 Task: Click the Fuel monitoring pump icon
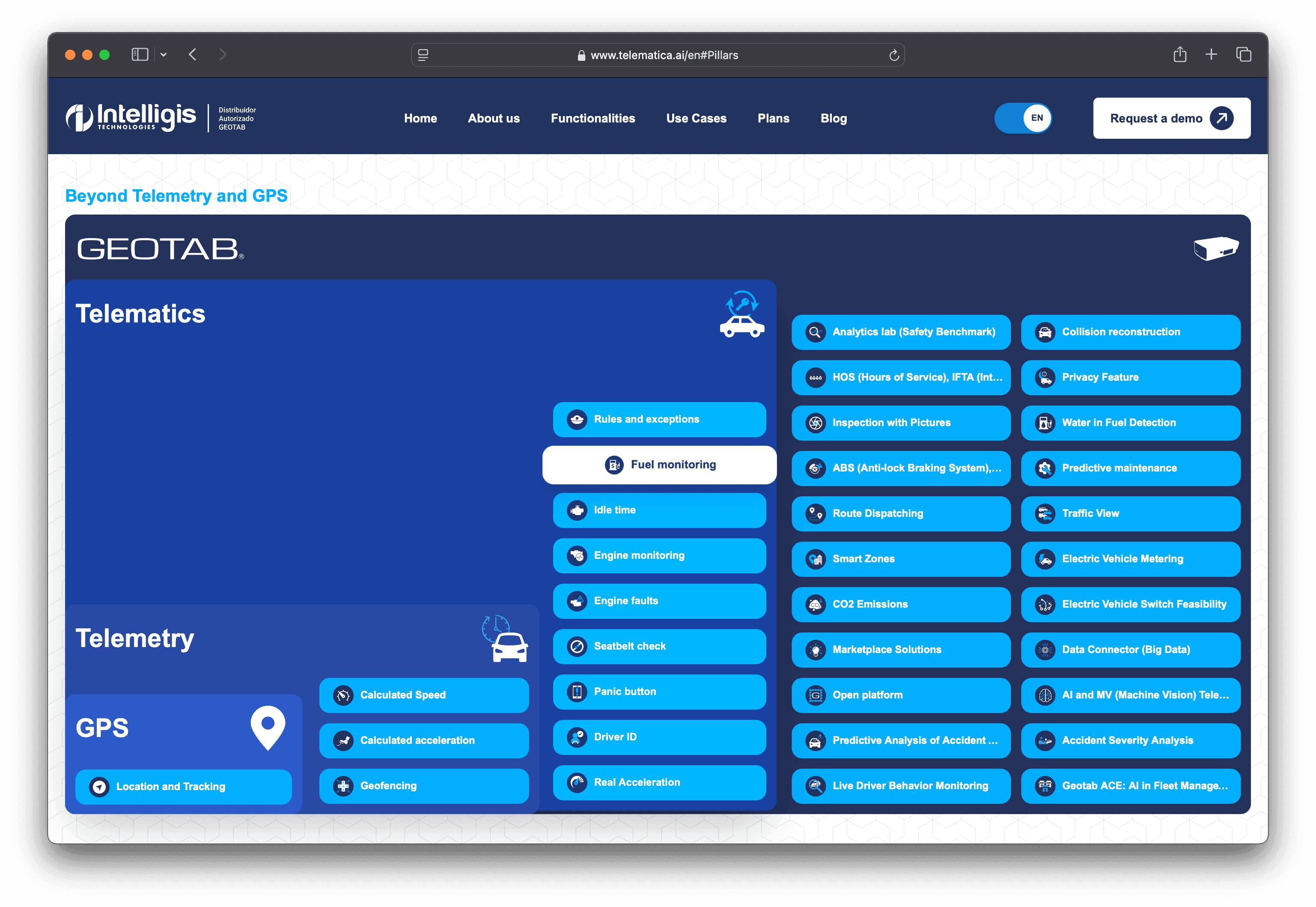click(613, 465)
